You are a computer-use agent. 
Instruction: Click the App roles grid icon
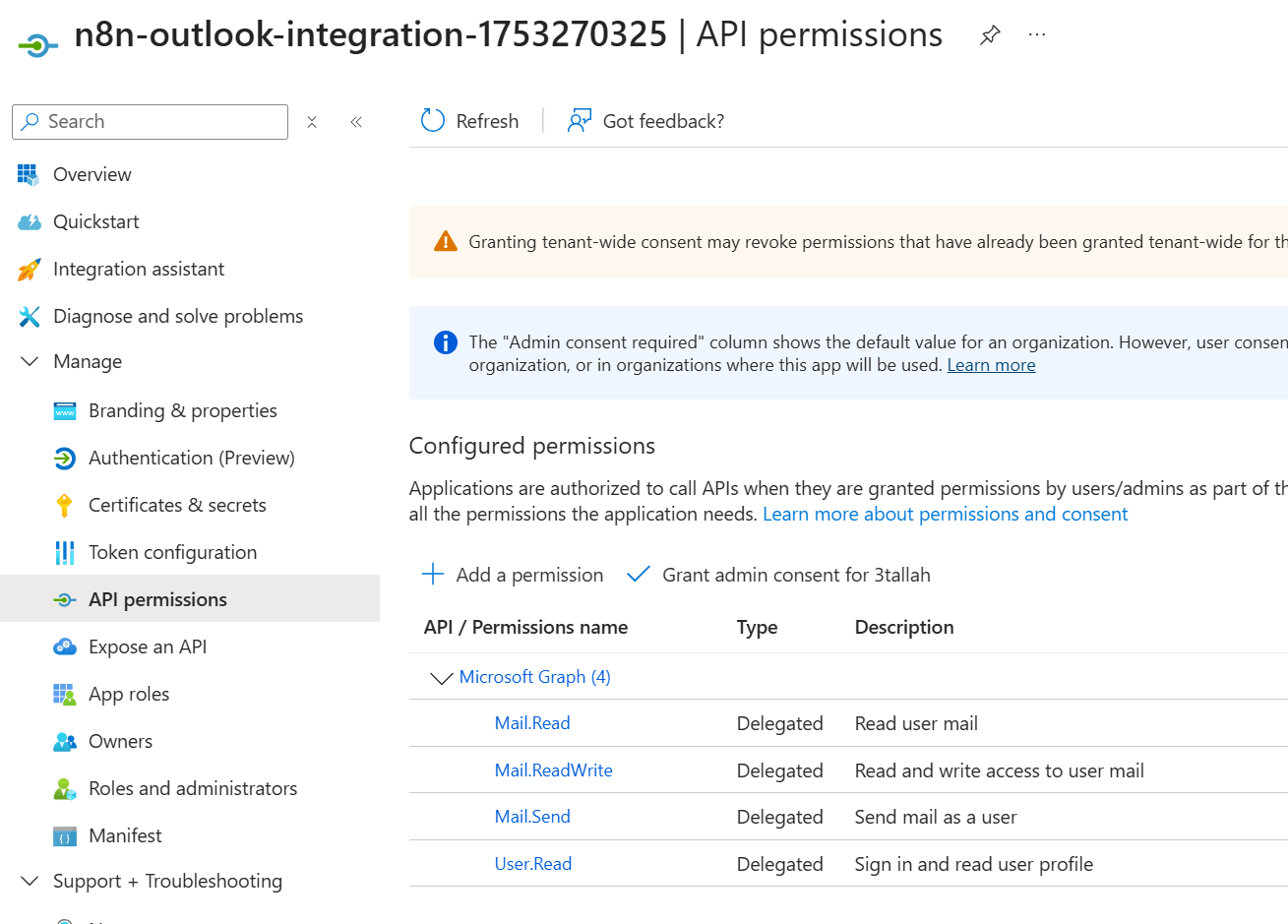point(65,695)
